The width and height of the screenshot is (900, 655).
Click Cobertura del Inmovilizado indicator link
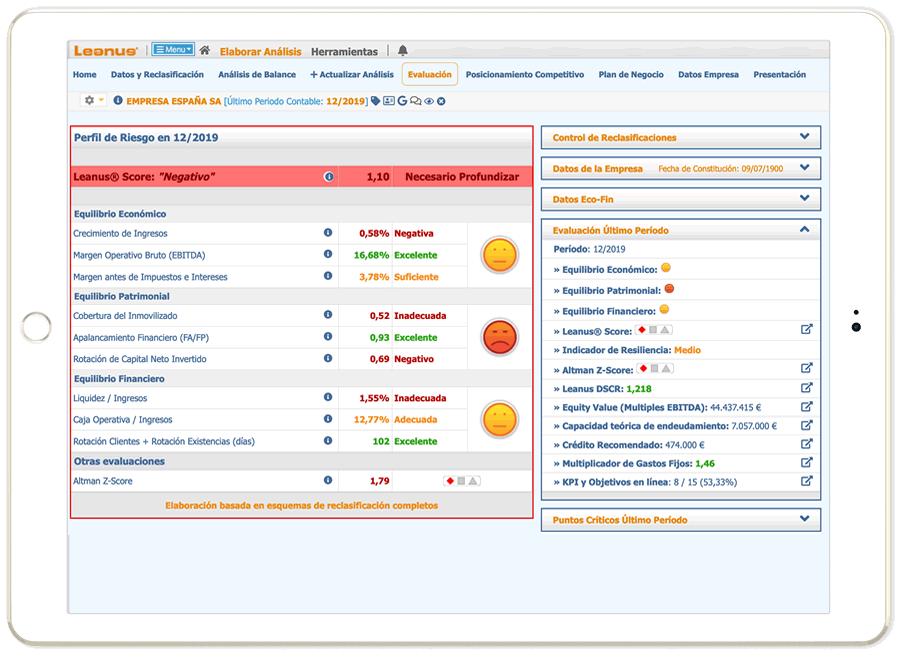pyautogui.click(x=125, y=316)
